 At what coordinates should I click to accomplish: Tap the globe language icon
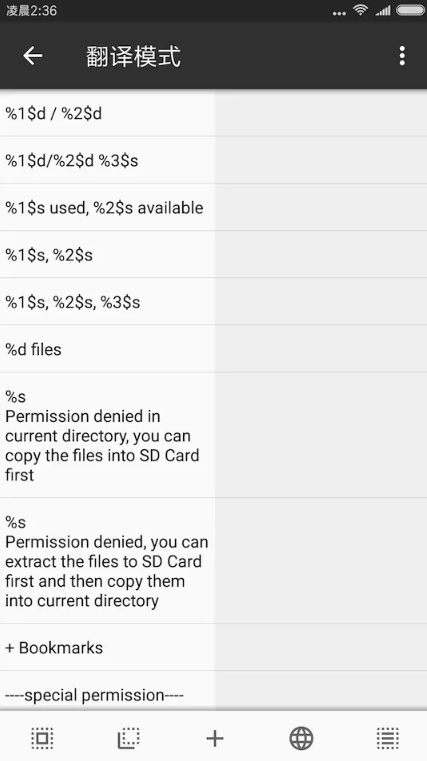(x=301, y=738)
